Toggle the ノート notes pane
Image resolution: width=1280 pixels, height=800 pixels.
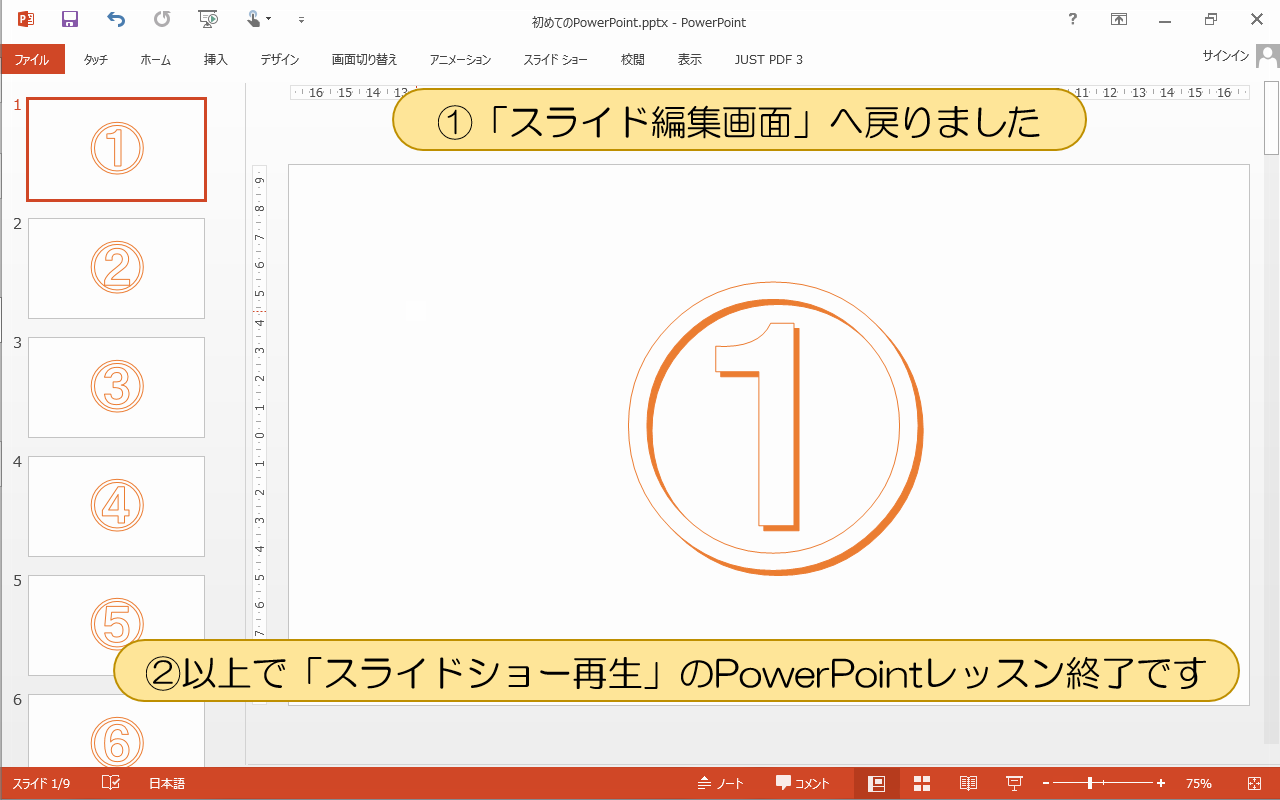(x=721, y=784)
